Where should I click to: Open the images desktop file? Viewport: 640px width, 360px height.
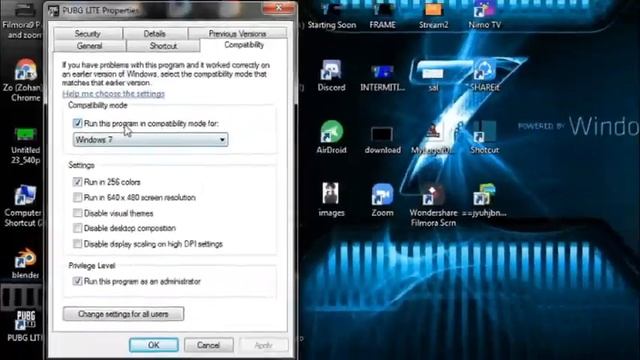(331, 200)
